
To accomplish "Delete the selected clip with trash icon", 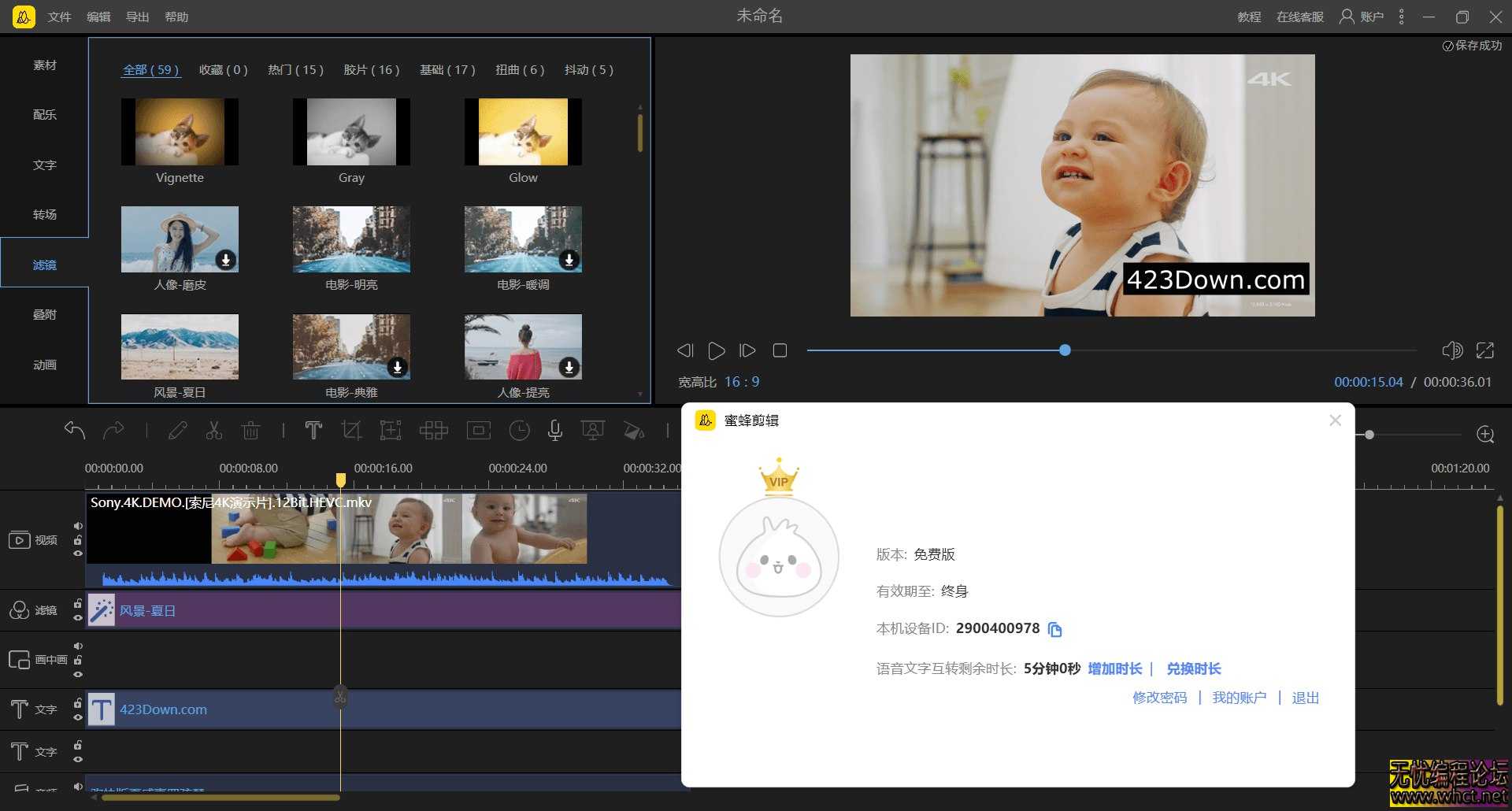I will click(251, 431).
